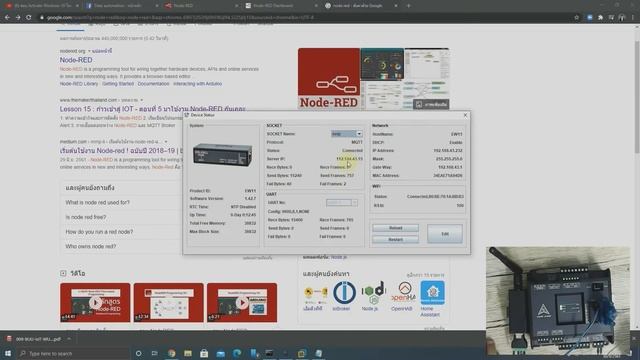Click the ioBroker icon in related searches
Screen dimensions: 640x360
point(344,293)
